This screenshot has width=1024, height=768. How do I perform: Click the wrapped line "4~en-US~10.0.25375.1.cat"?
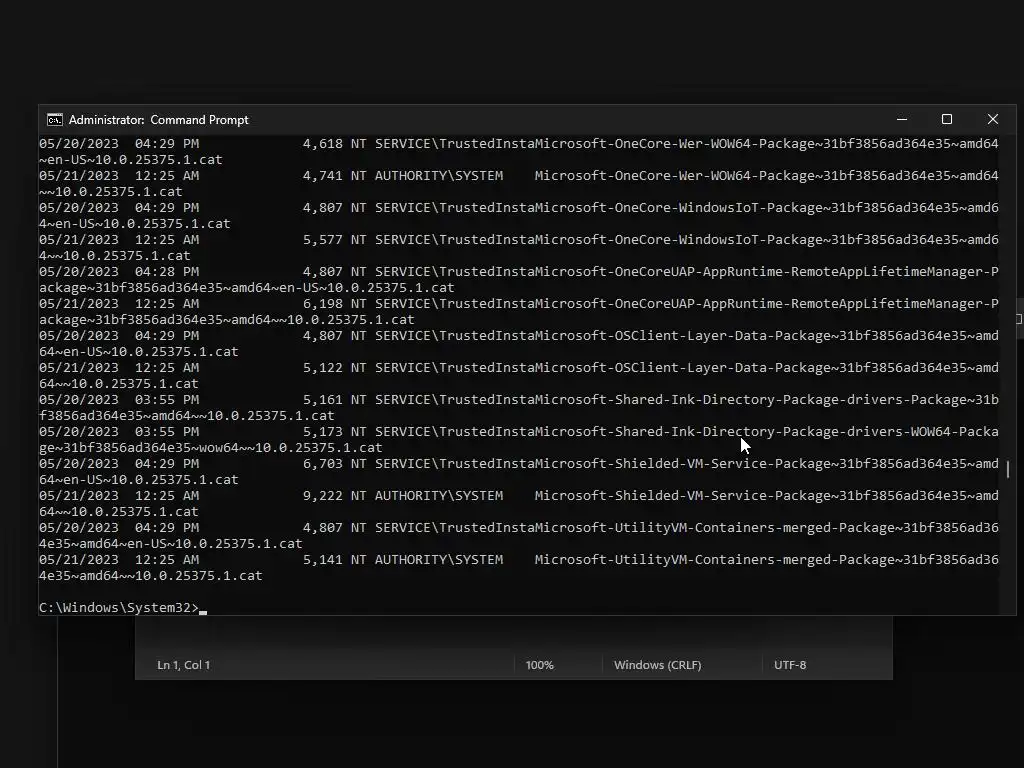pos(135,223)
